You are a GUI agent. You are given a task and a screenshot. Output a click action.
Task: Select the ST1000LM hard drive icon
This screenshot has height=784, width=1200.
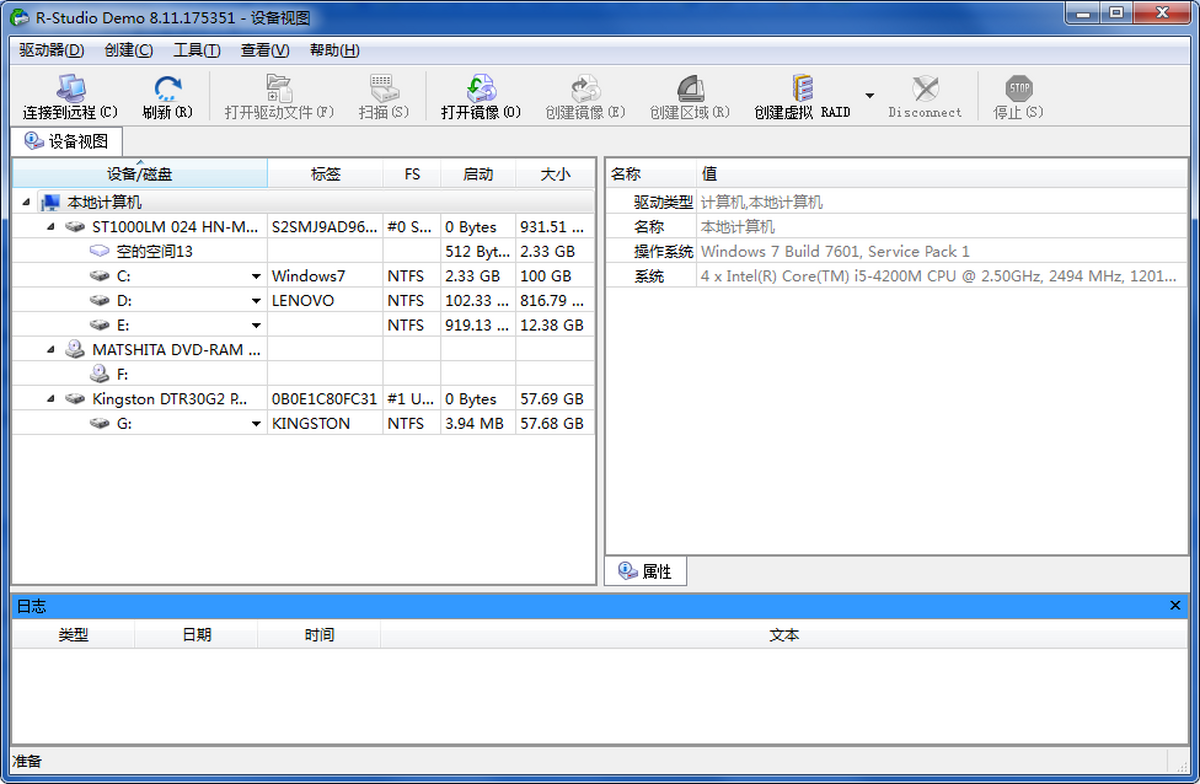tap(75, 227)
